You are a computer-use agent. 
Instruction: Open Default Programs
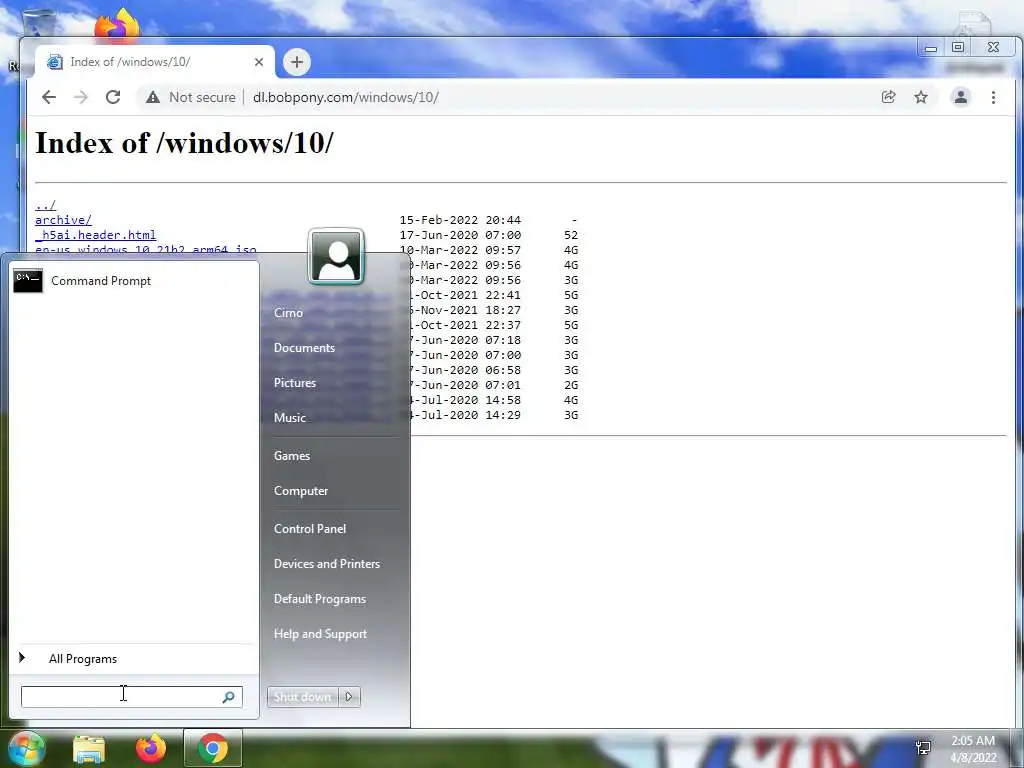point(320,599)
